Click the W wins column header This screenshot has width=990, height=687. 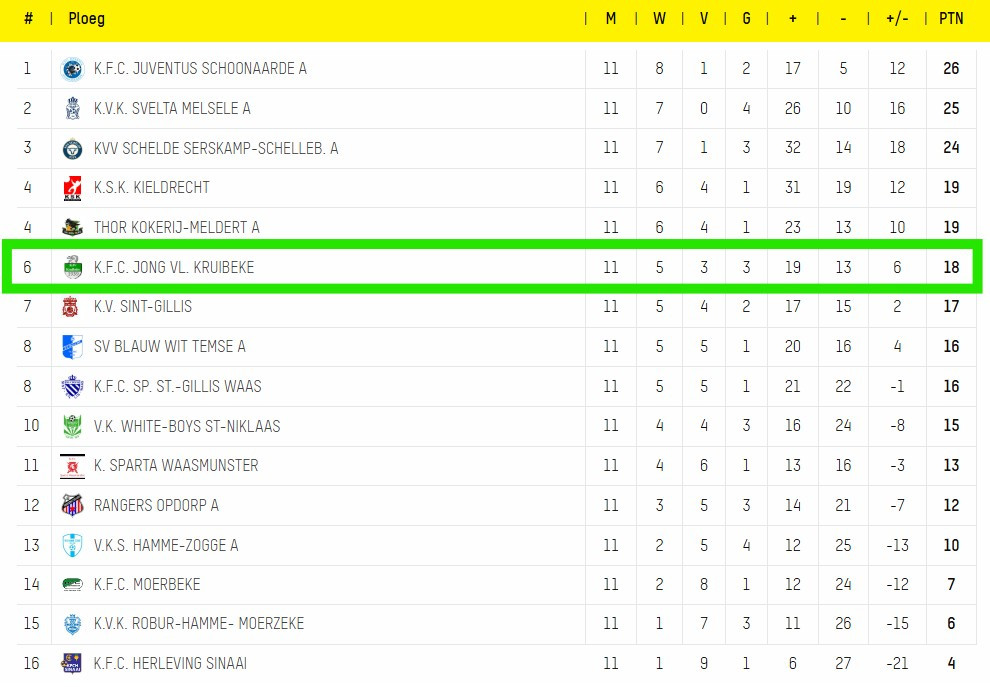pyautogui.click(x=659, y=19)
